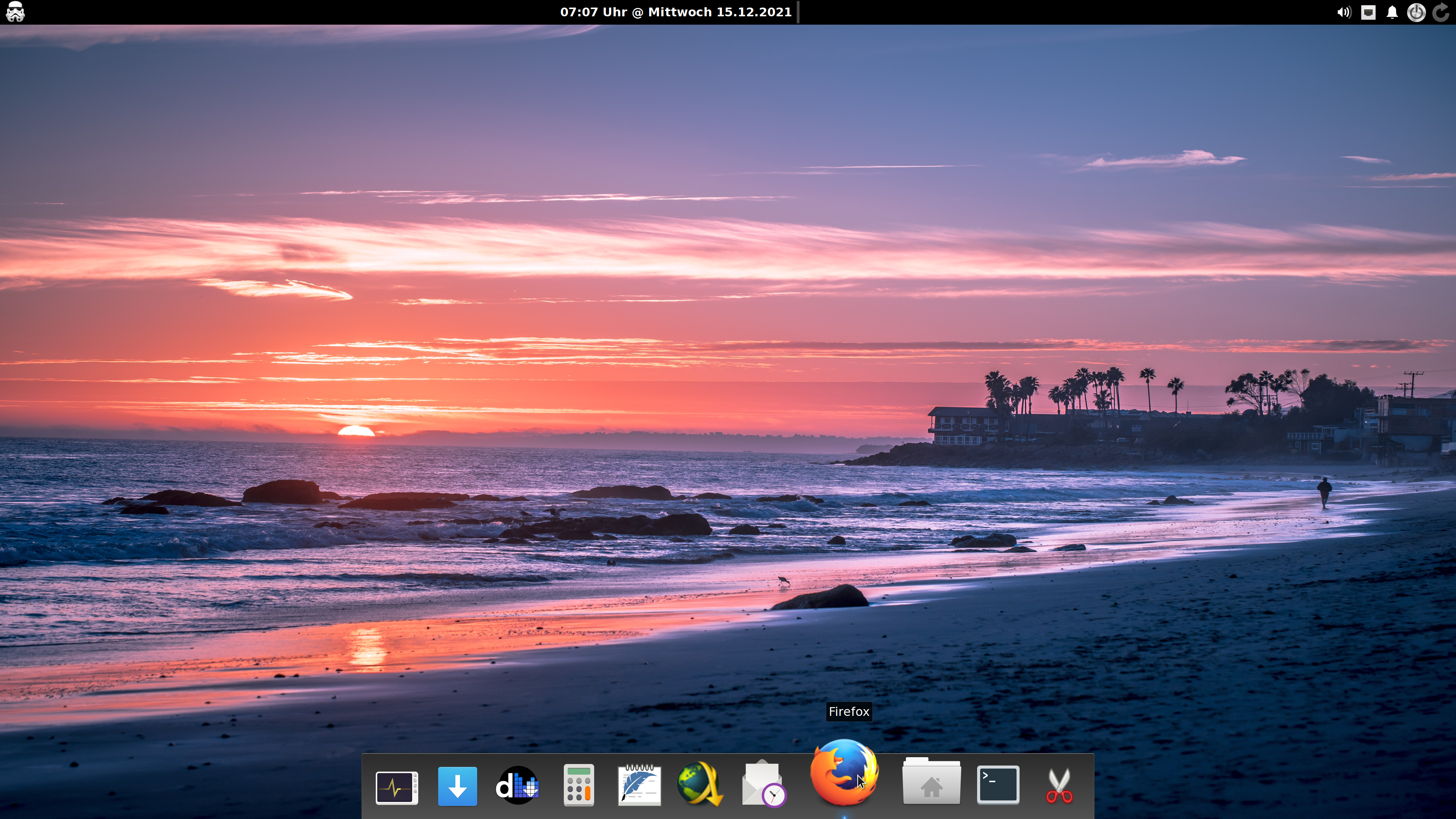1456x819 pixels.
Task: Open the system monitor dock icon
Action: pos(396,786)
